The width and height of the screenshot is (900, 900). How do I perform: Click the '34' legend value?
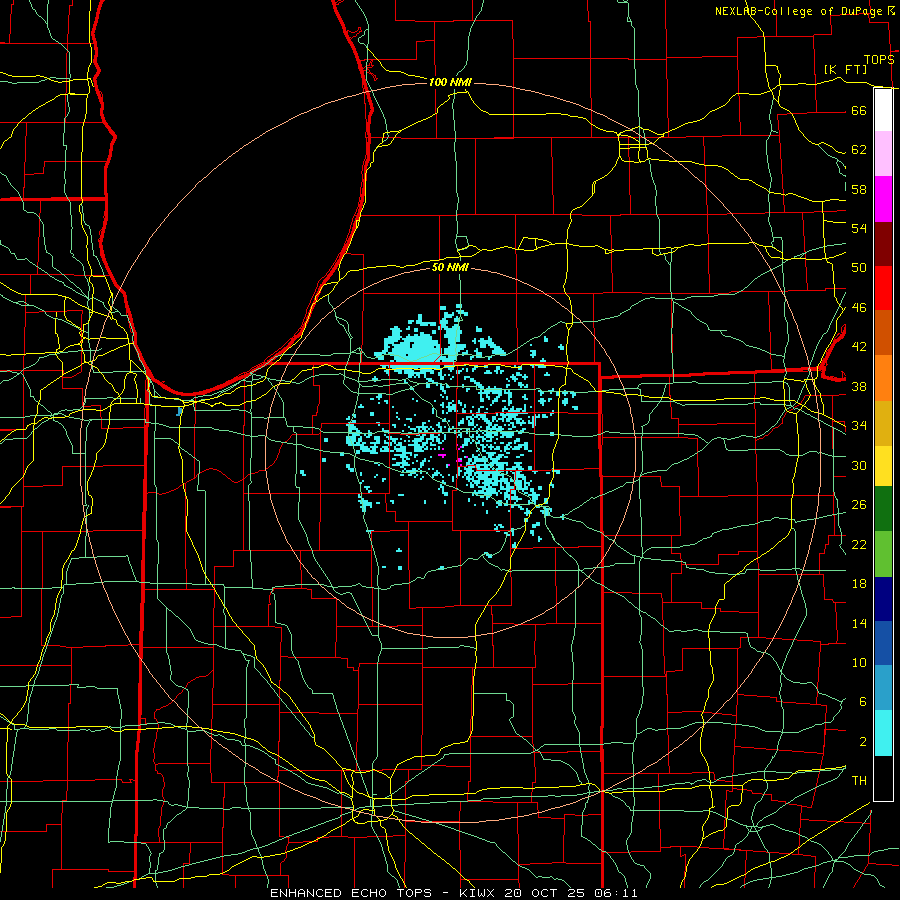coord(859,426)
